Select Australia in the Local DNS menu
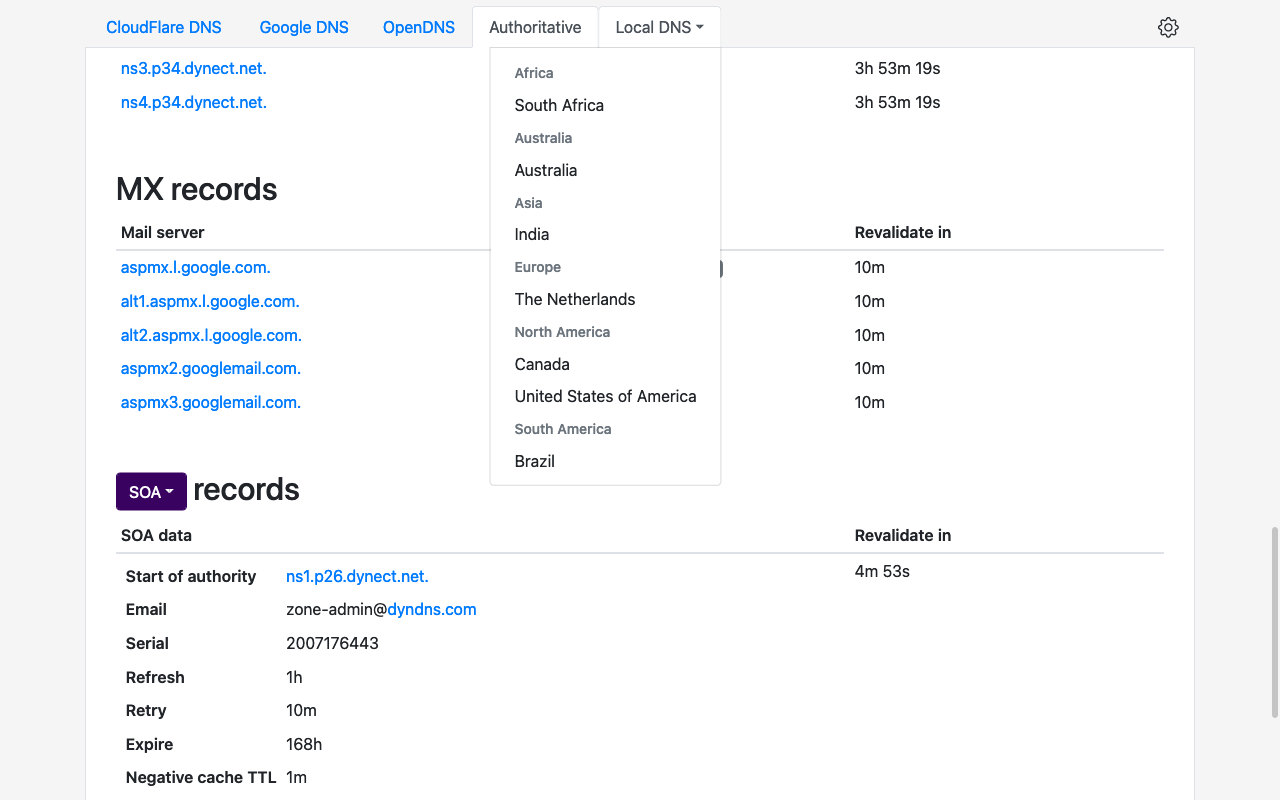The image size is (1280, 800). pos(546,170)
